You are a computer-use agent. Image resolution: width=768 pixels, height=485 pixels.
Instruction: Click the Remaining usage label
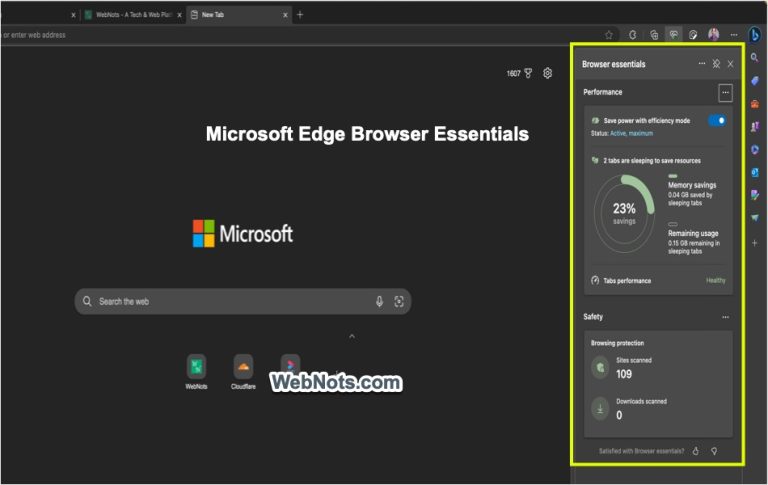click(x=693, y=233)
